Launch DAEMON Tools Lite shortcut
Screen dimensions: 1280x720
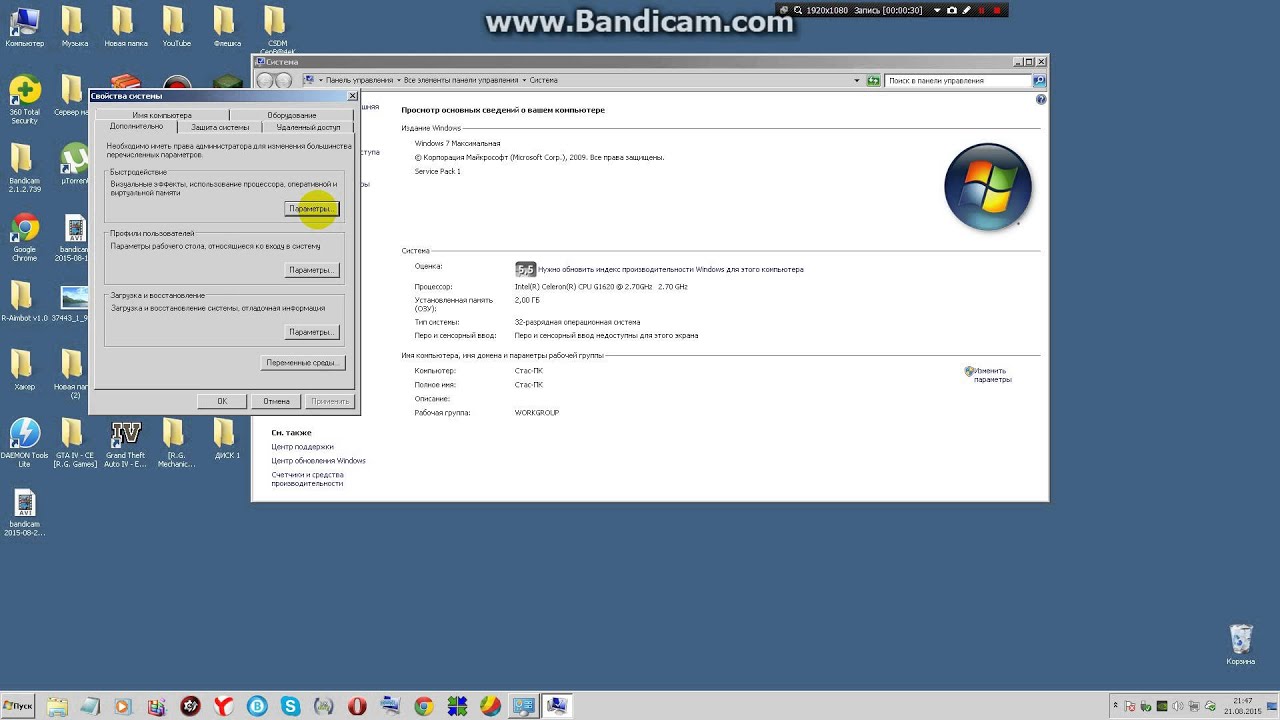(24, 443)
